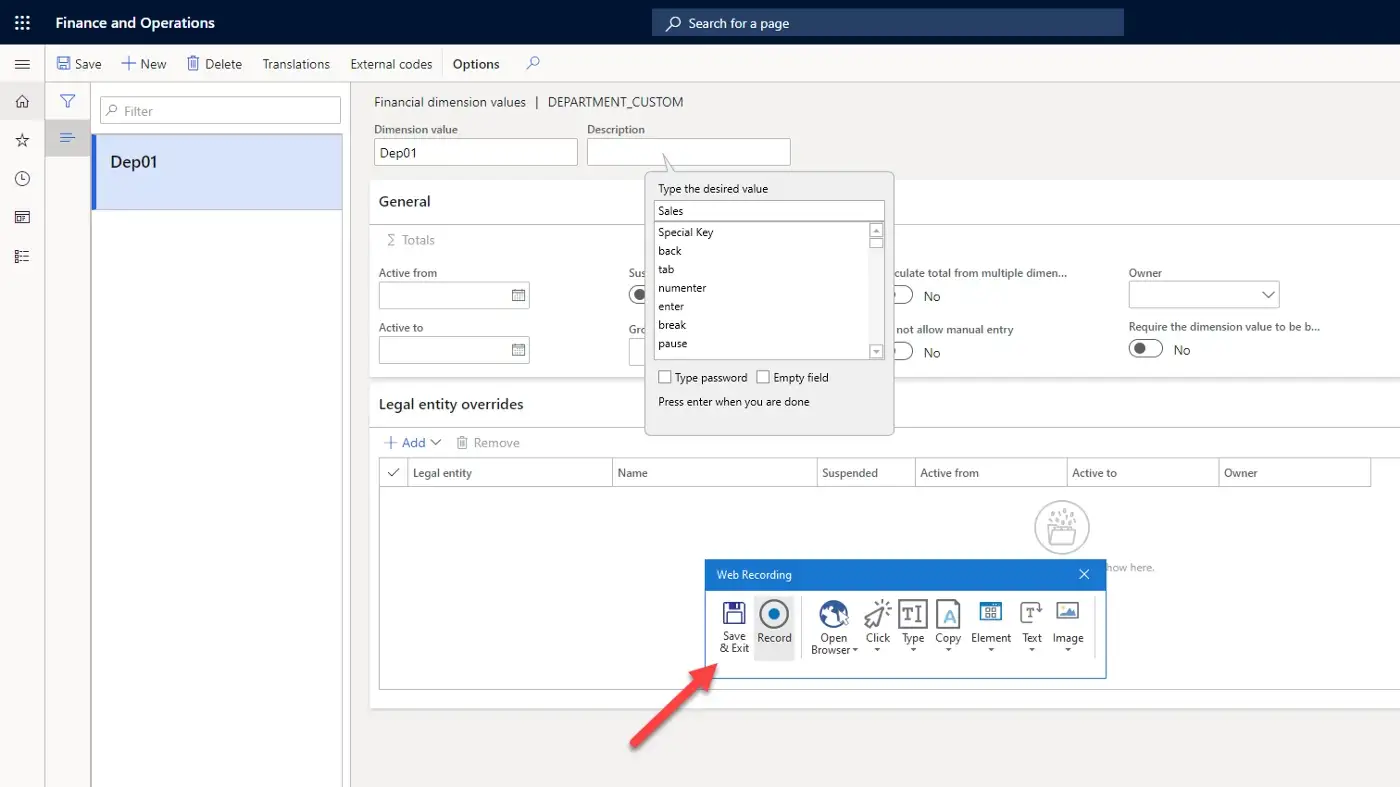The image size is (1400, 787).
Task: Click the filter funnel icon
Action: [x=67, y=100]
